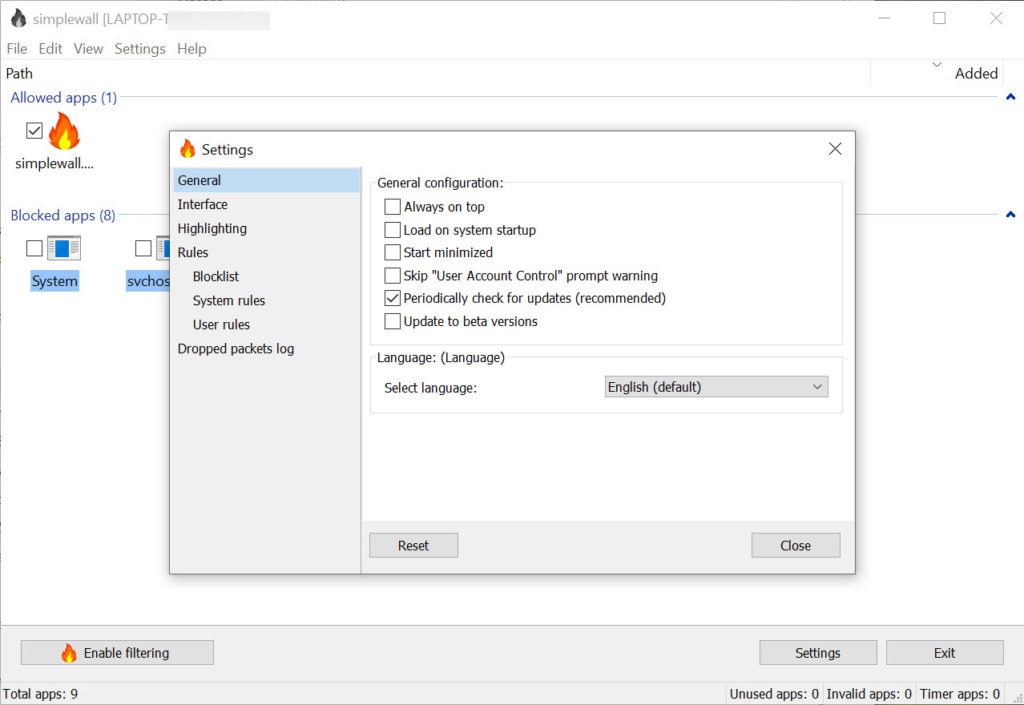
Task: Click the svchost app icon in Blocked apps
Action: pyautogui.click(x=162, y=248)
